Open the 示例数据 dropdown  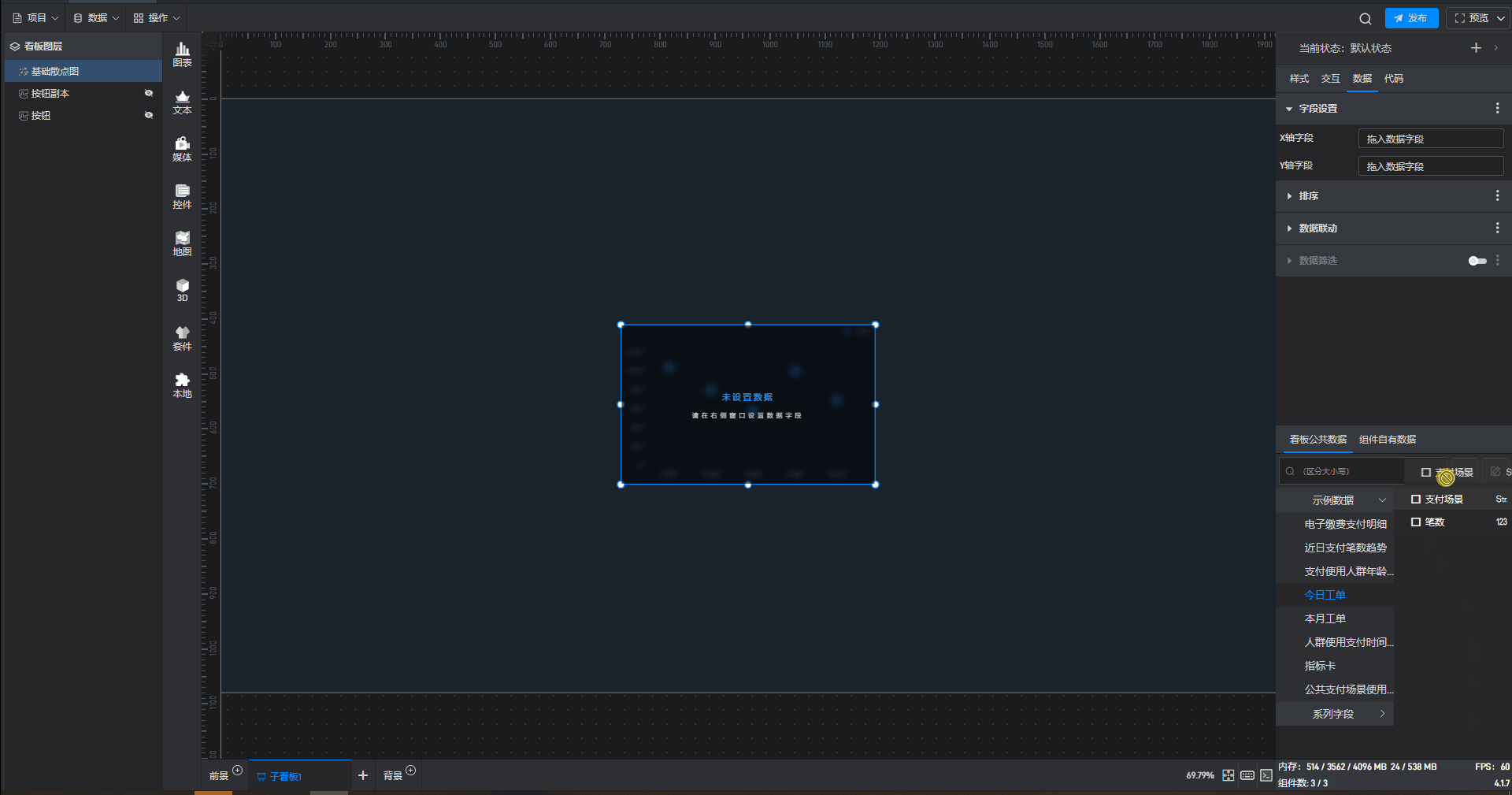coord(1347,500)
